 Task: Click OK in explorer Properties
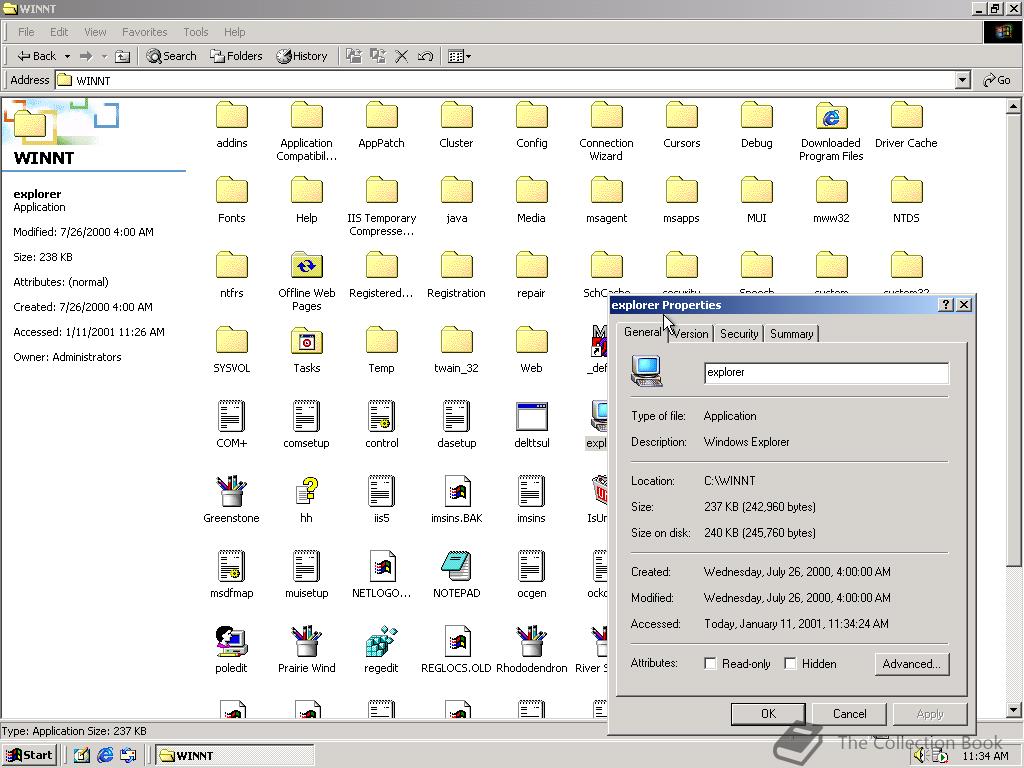pos(768,714)
